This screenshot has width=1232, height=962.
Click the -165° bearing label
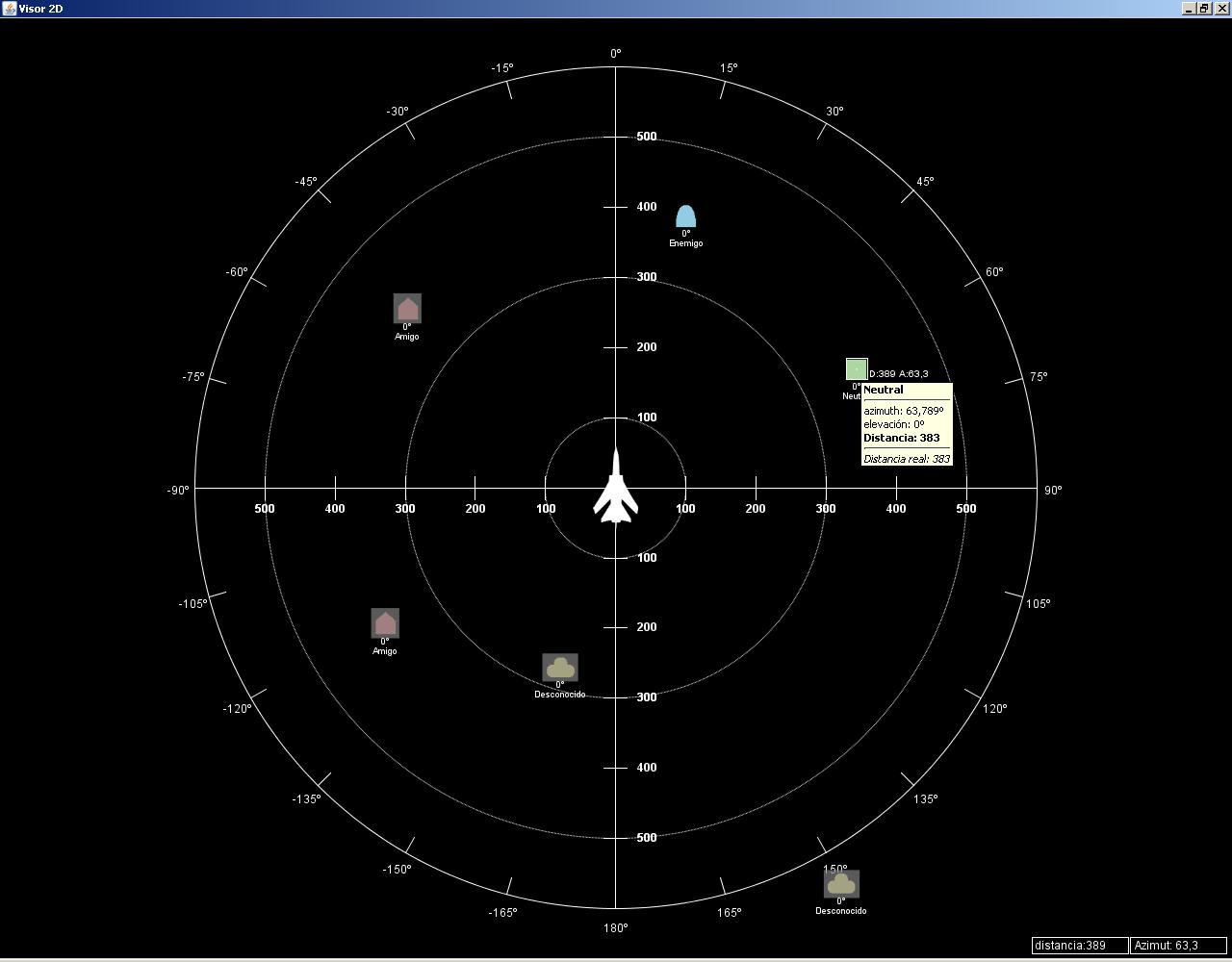coord(502,913)
